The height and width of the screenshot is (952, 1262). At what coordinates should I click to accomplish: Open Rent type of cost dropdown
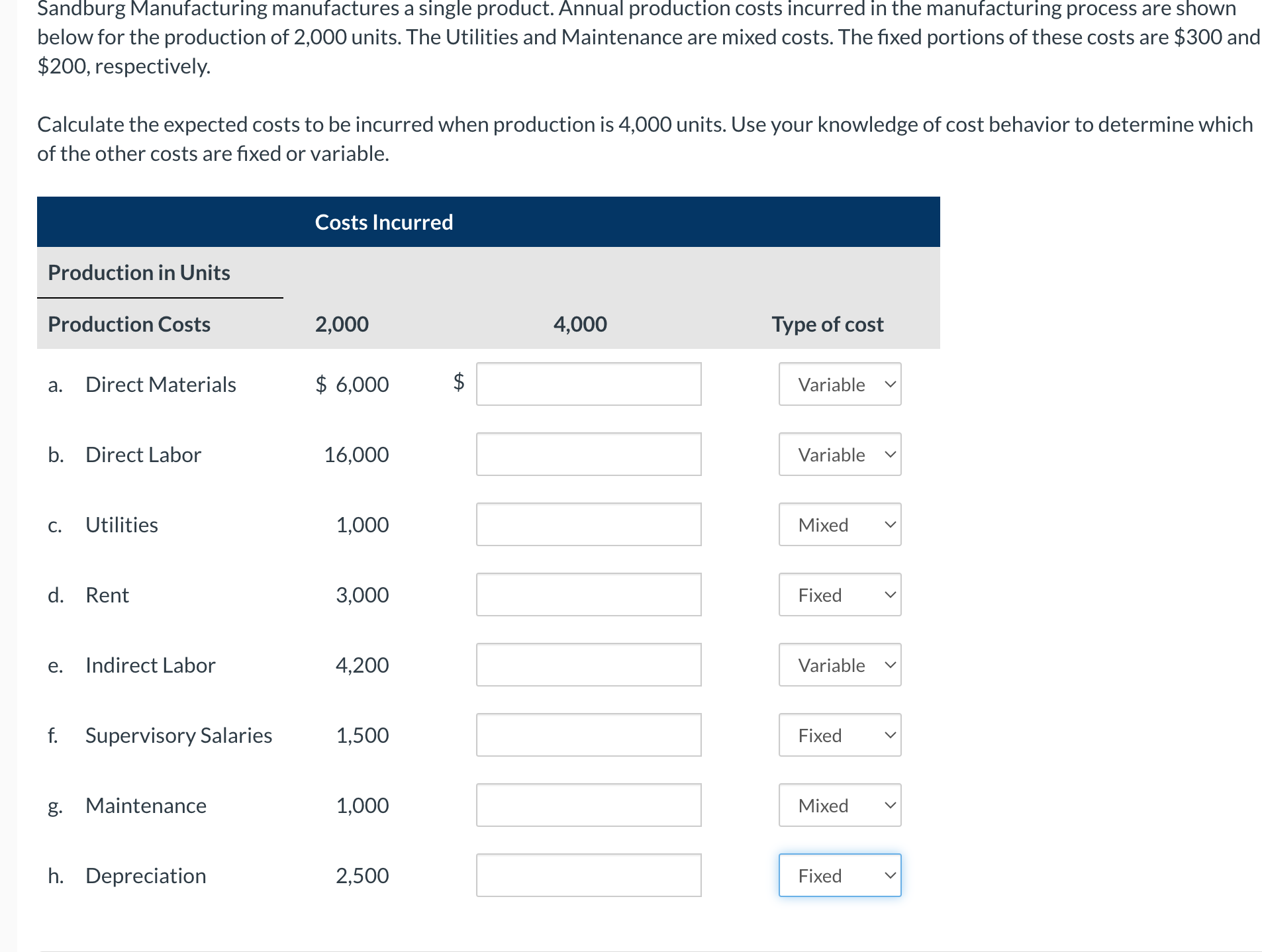(x=840, y=595)
